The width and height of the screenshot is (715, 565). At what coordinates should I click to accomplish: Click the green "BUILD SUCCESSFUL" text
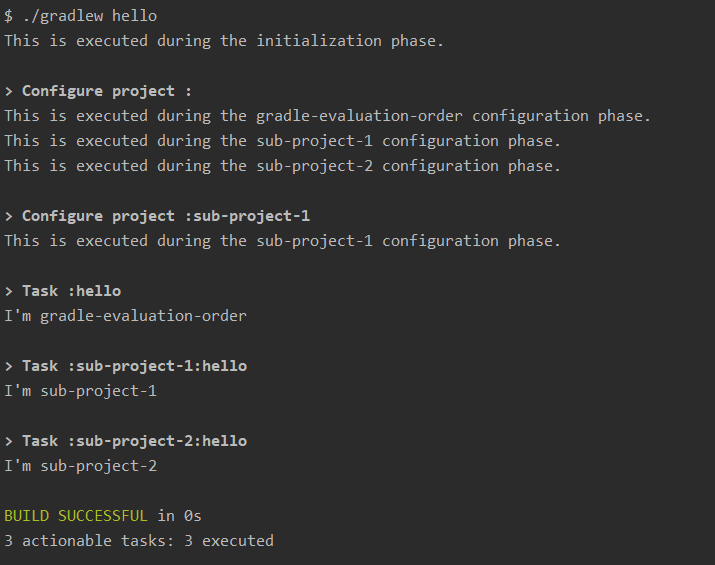76,516
